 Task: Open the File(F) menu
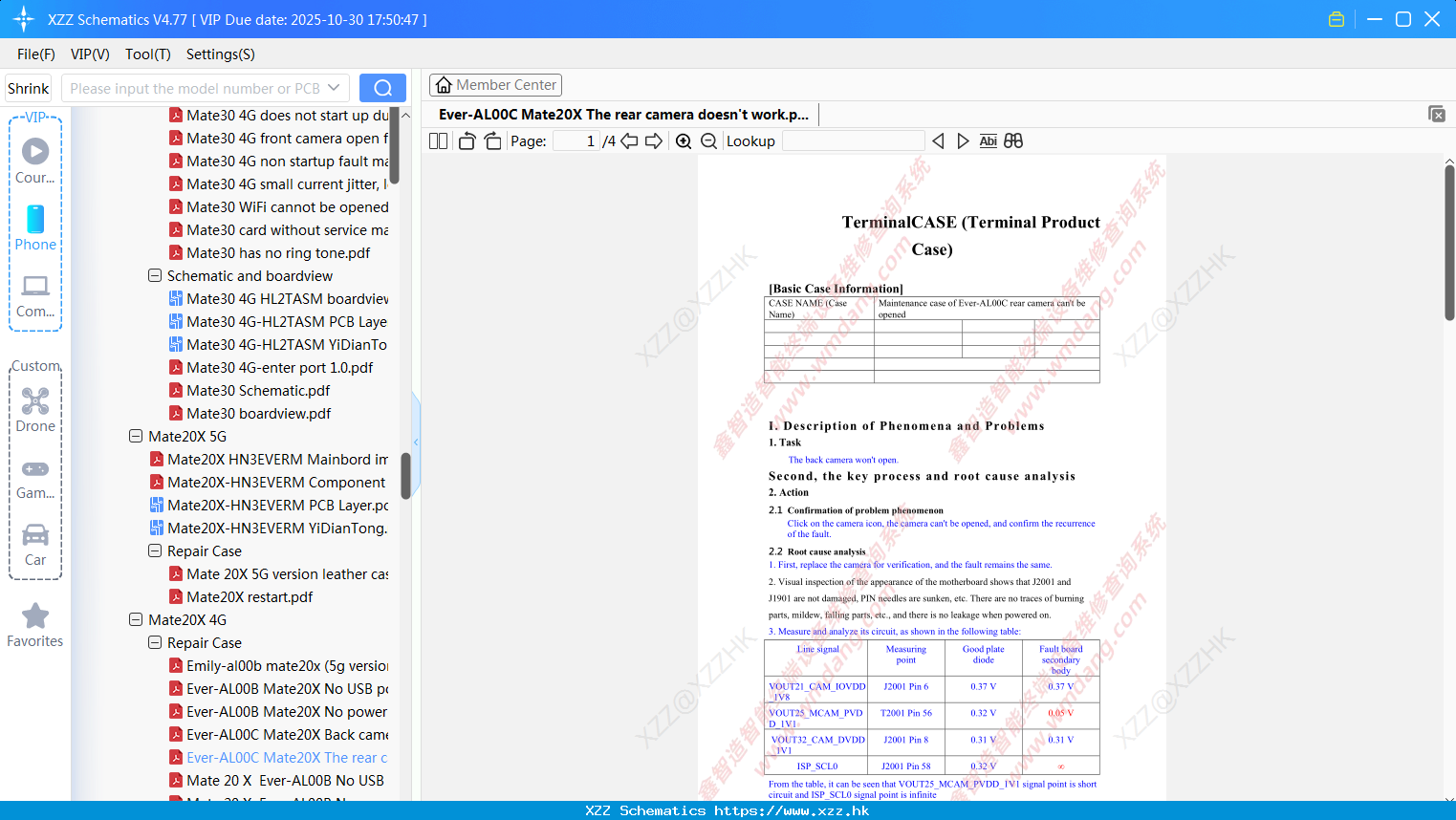[x=36, y=54]
